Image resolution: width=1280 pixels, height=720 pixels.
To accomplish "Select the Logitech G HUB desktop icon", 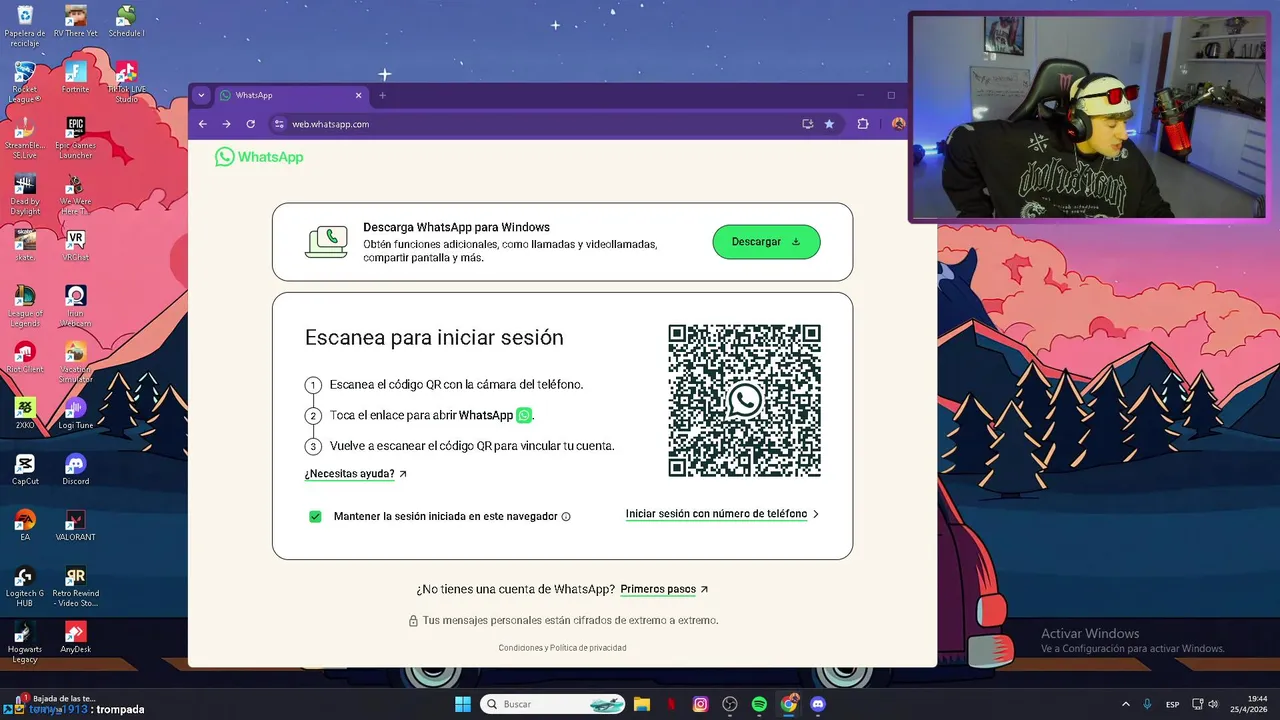I will [x=25, y=586].
